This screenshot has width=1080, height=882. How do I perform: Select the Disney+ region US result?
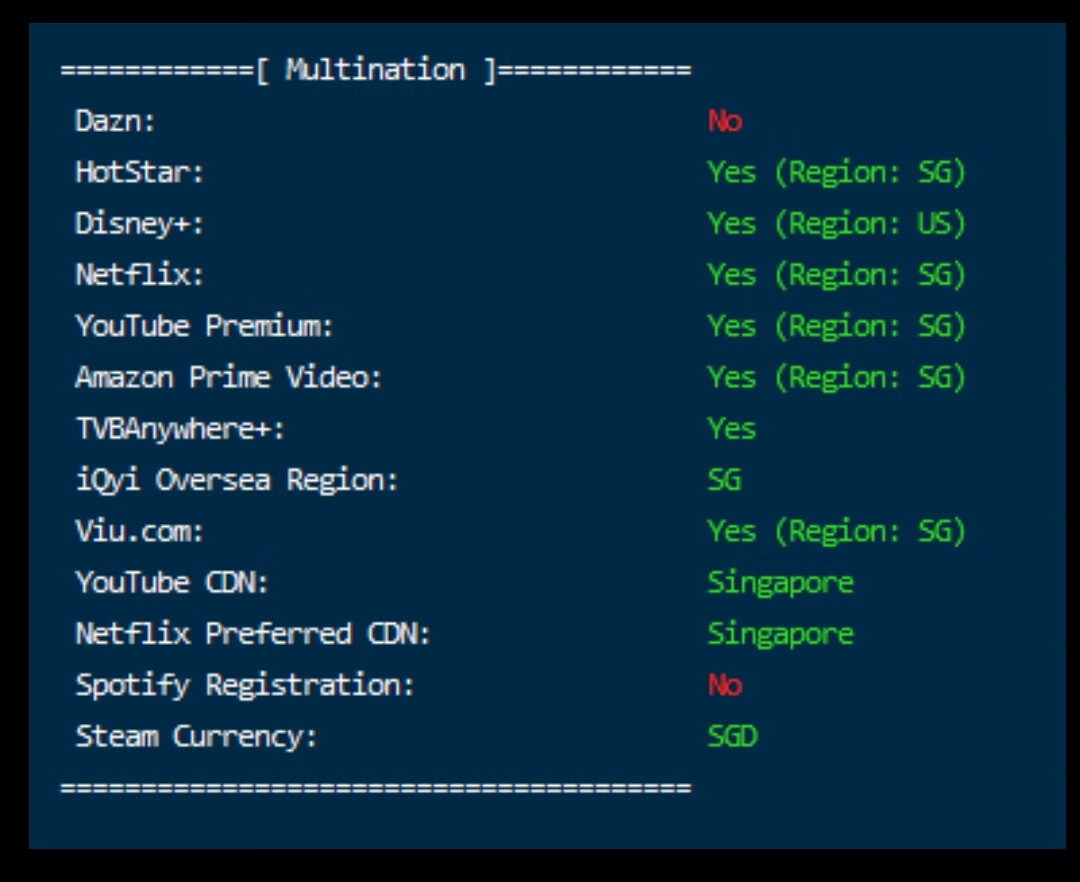pyautogui.click(x=836, y=224)
